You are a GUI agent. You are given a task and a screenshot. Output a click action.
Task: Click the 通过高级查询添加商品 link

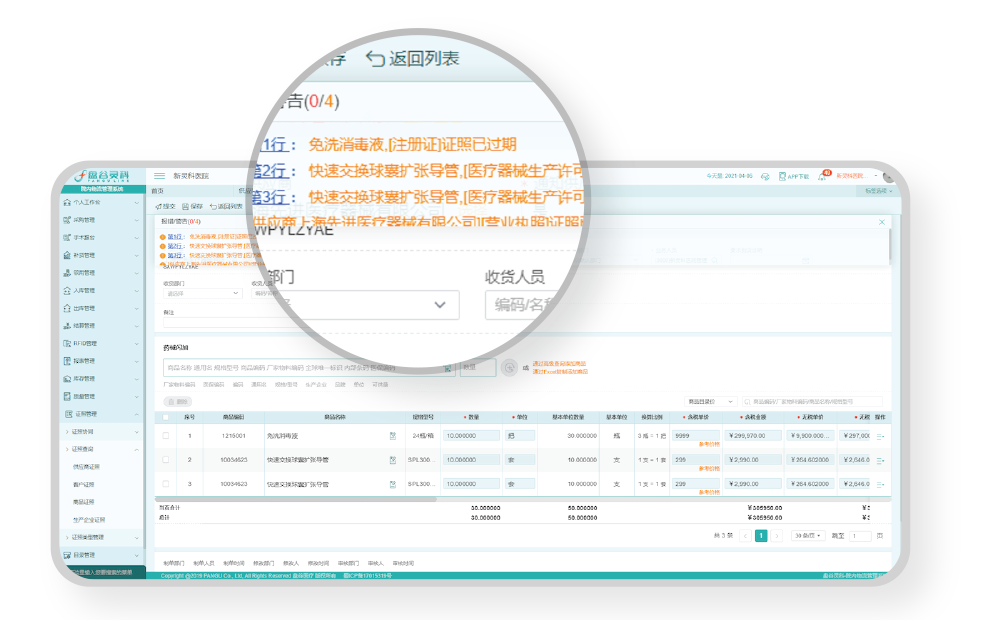coord(559,364)
